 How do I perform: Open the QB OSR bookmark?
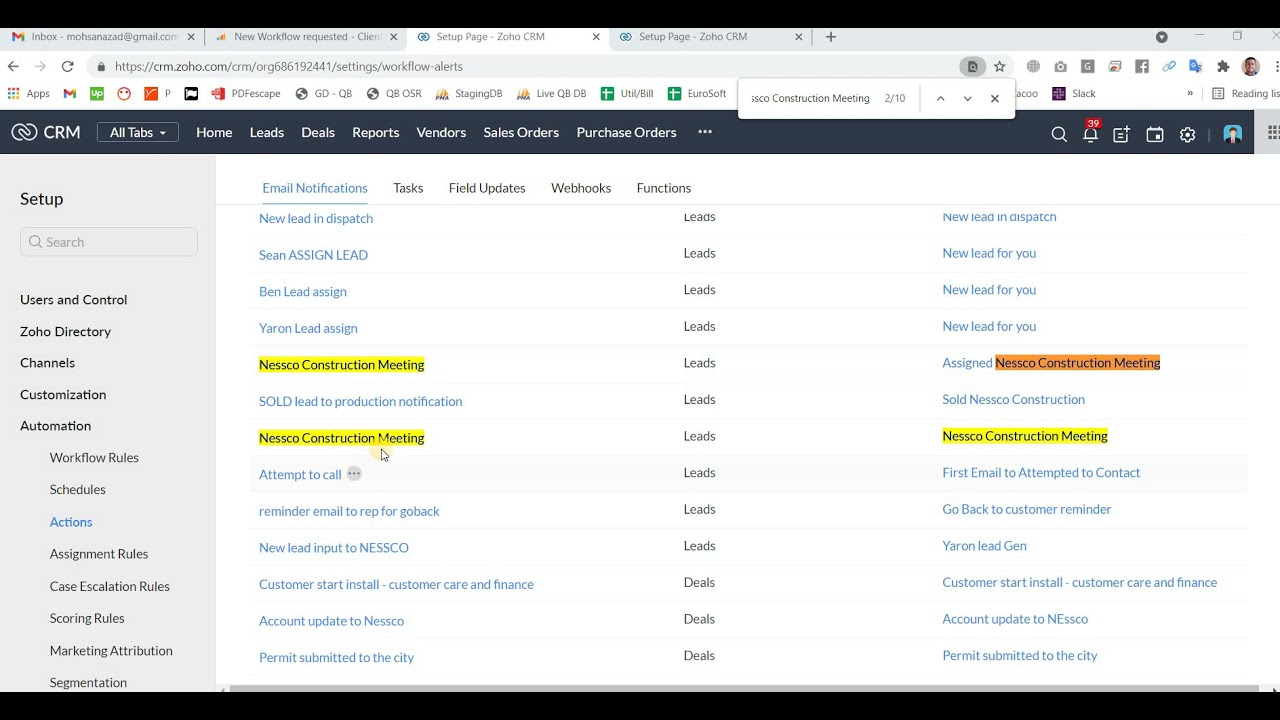click(x=394, y=93)
